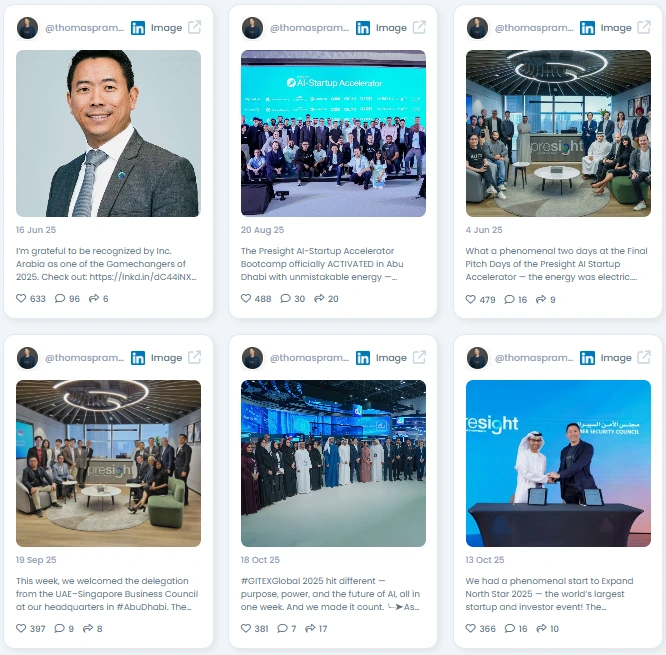This screenshot has width=666, height=655.
Task: Open the AI-Startup Accelerator group photo
Action: [333, 133]
